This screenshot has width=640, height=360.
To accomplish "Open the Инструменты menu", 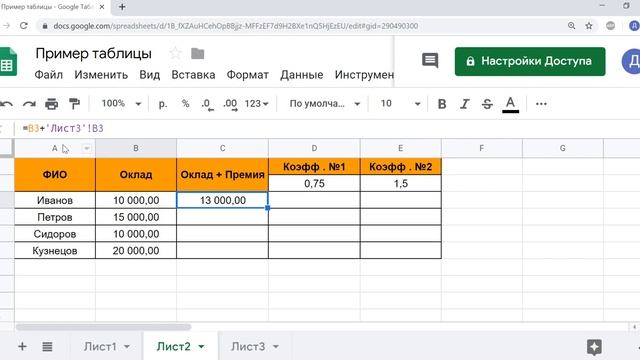I will point(364,75).
